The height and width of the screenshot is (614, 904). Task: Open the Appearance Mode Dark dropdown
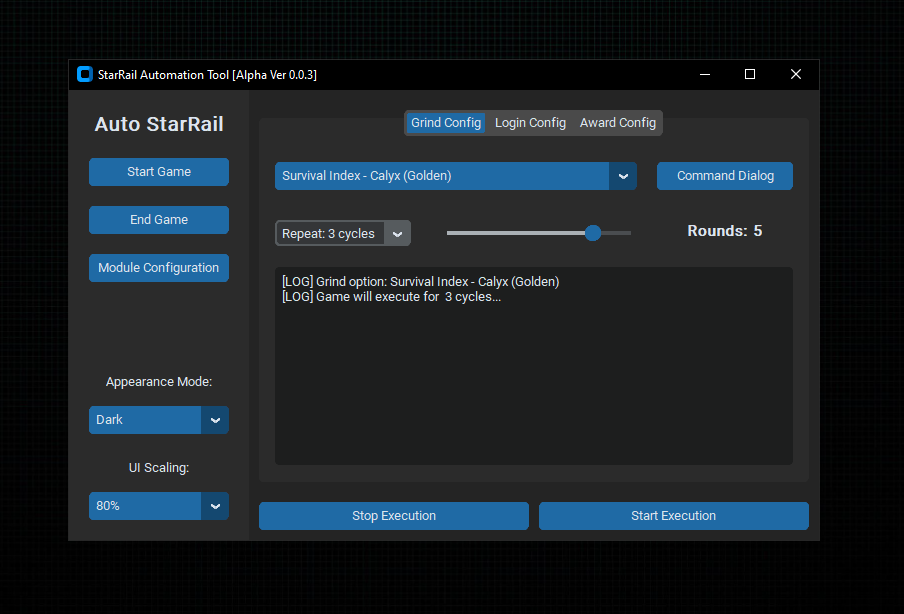159,420
